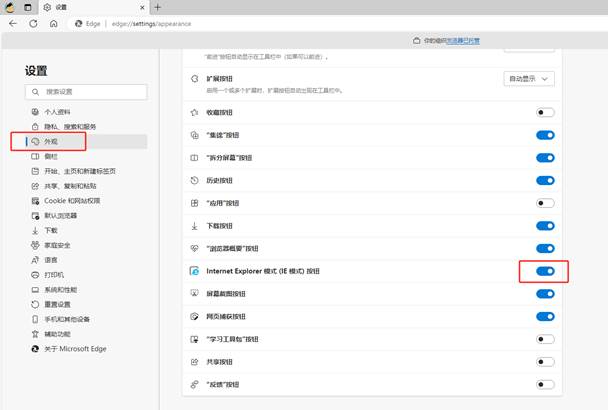The image size is (608, 410).
Task: Click the home icon in toolbar
Action: click(x=54, y=23)
